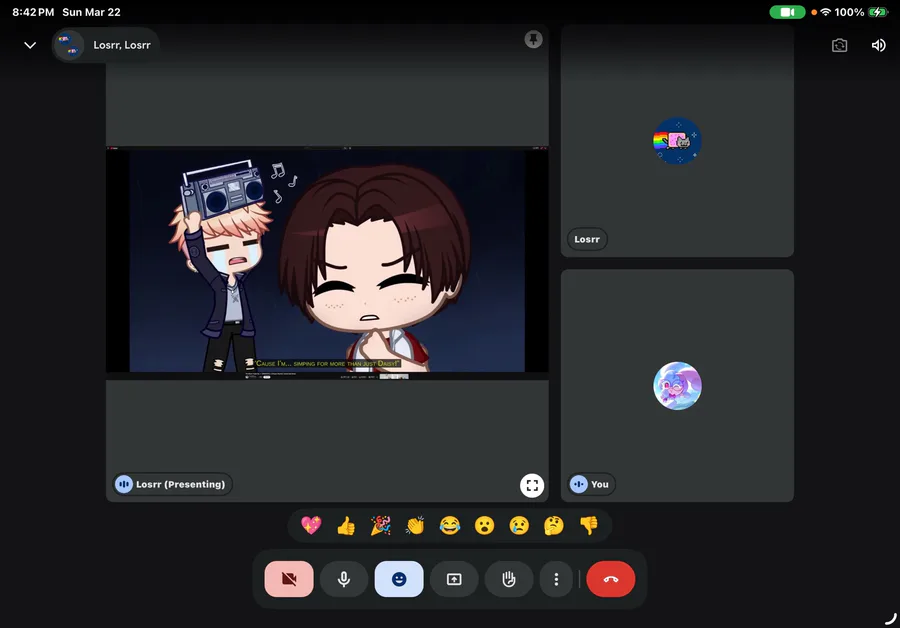Send the thumbs down reaction
Screen dimensions: 900x628
(x=589, y=525)
